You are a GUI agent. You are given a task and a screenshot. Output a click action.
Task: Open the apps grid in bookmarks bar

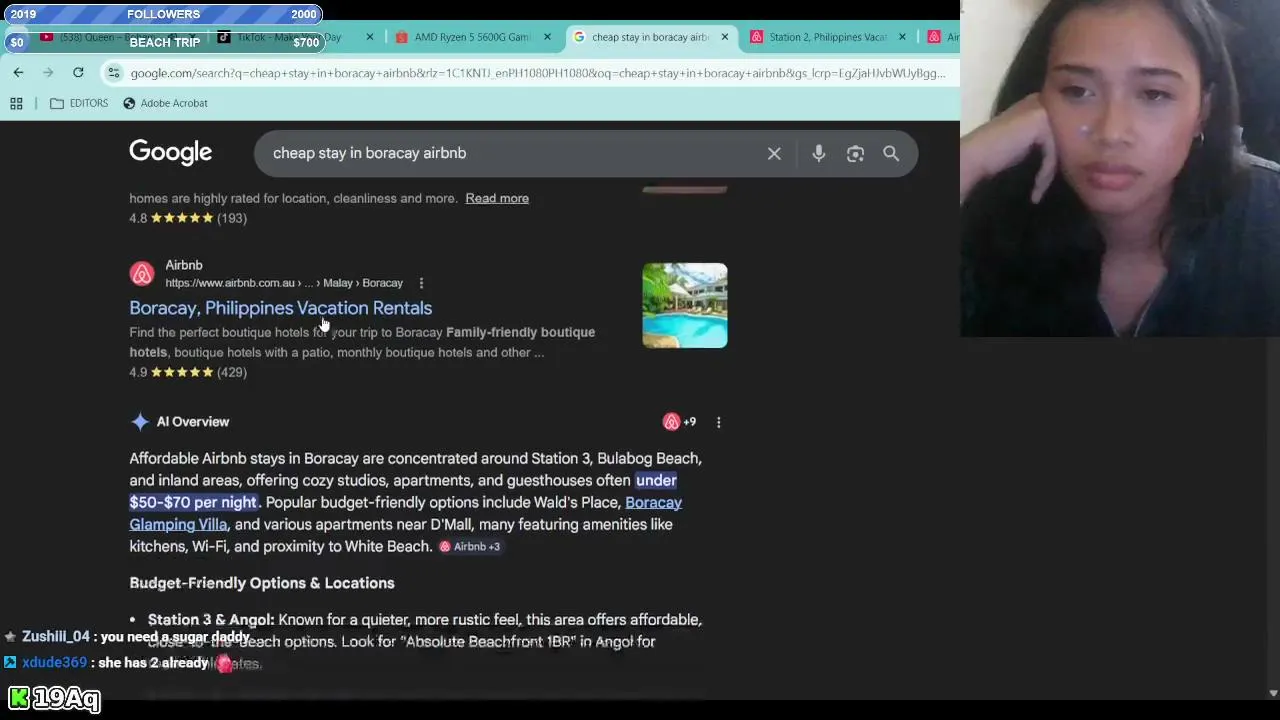(x=16, y=103)
